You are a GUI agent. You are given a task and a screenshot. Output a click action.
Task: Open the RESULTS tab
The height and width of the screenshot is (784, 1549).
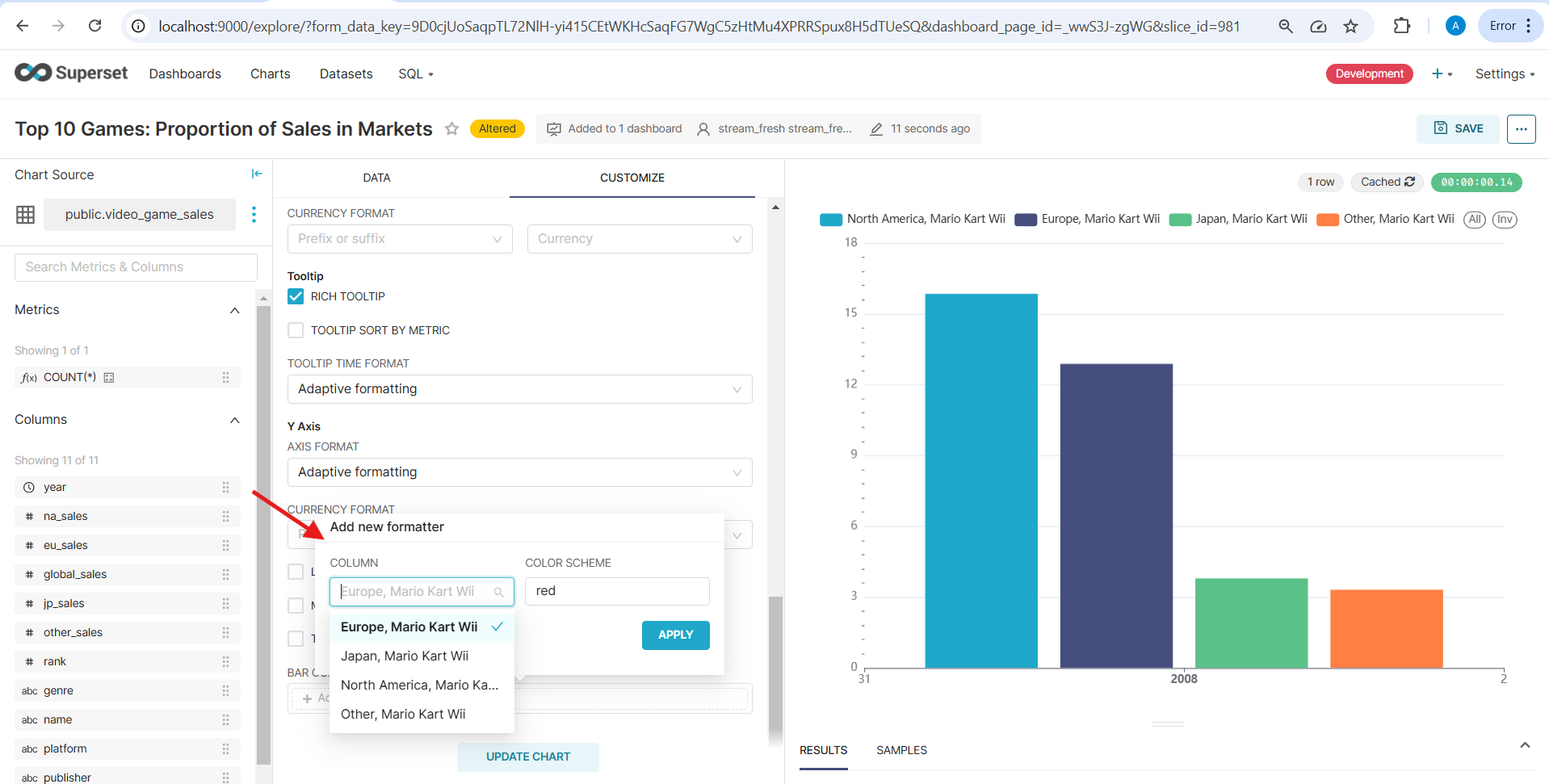pyautogui.click(x=823, y=750)
